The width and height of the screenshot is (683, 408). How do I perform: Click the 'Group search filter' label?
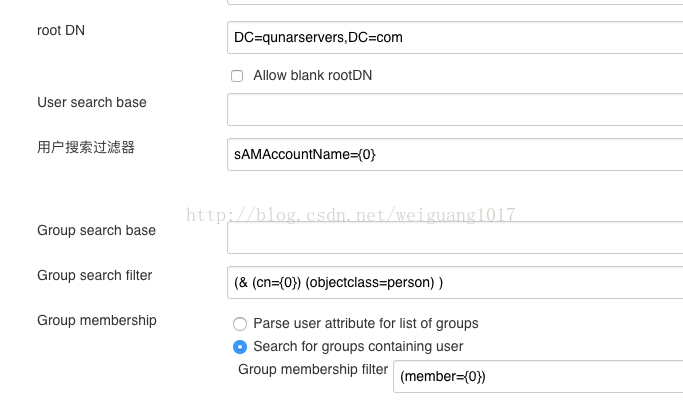tap(95, 276)
